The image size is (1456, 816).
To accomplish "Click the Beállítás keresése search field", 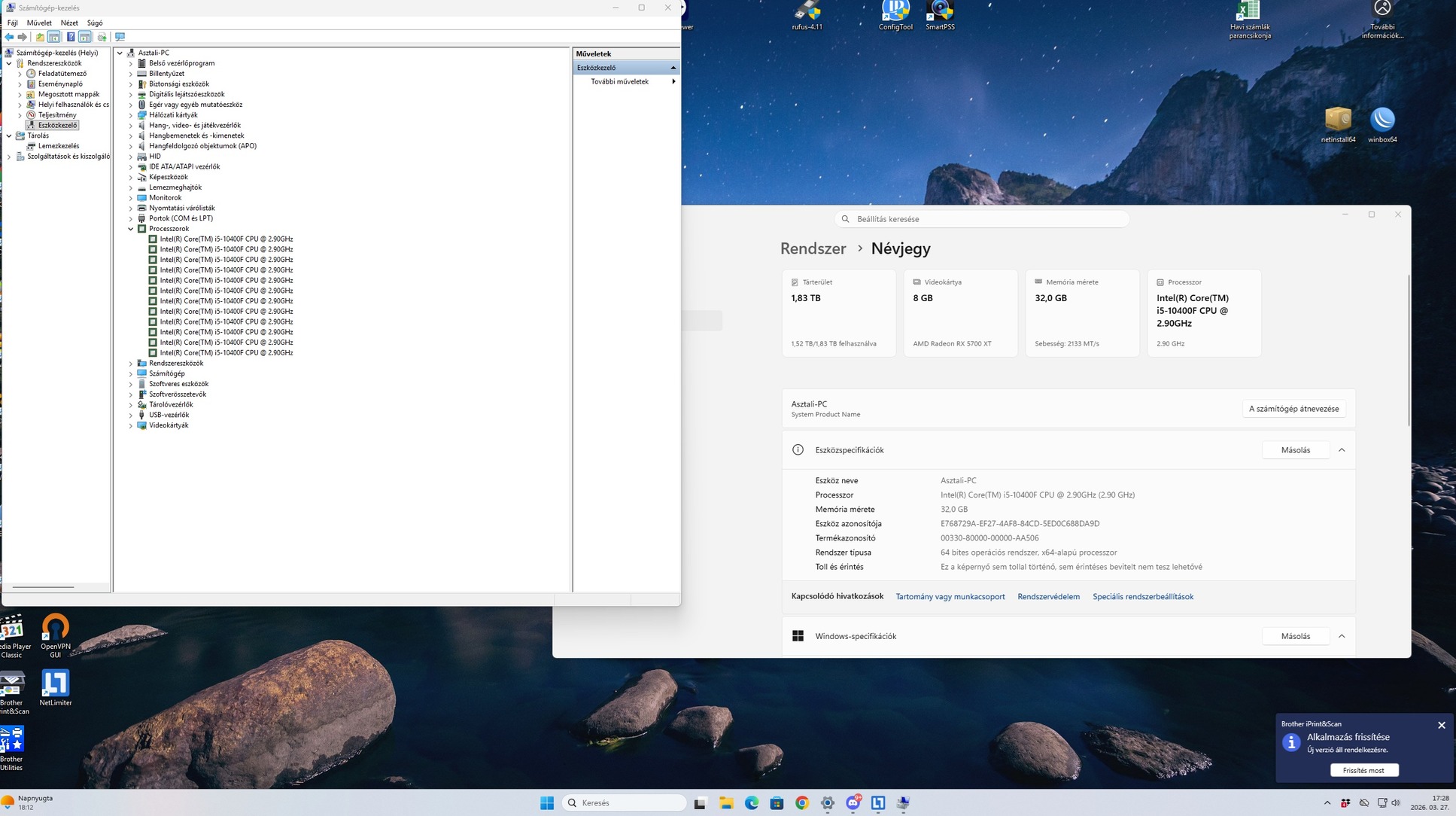I will (982, 219).
